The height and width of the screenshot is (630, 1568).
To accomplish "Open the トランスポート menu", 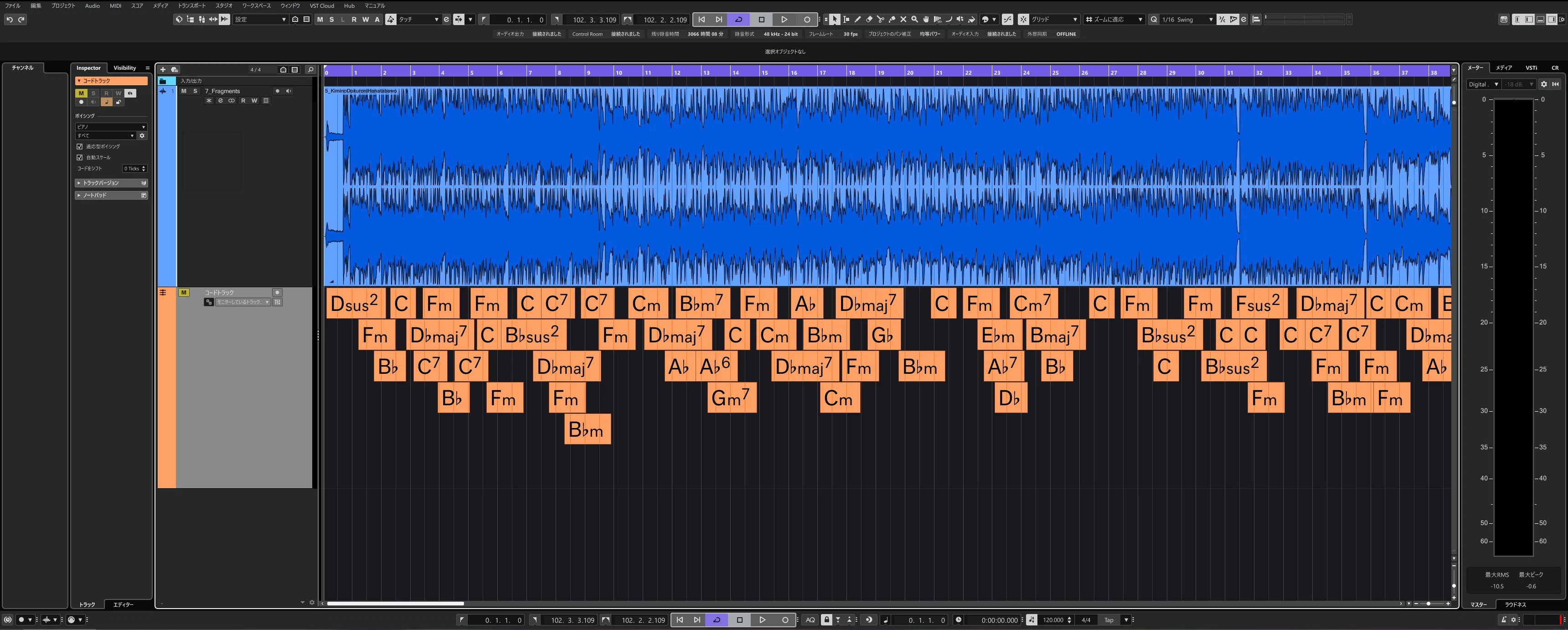I will coord(192,5).
